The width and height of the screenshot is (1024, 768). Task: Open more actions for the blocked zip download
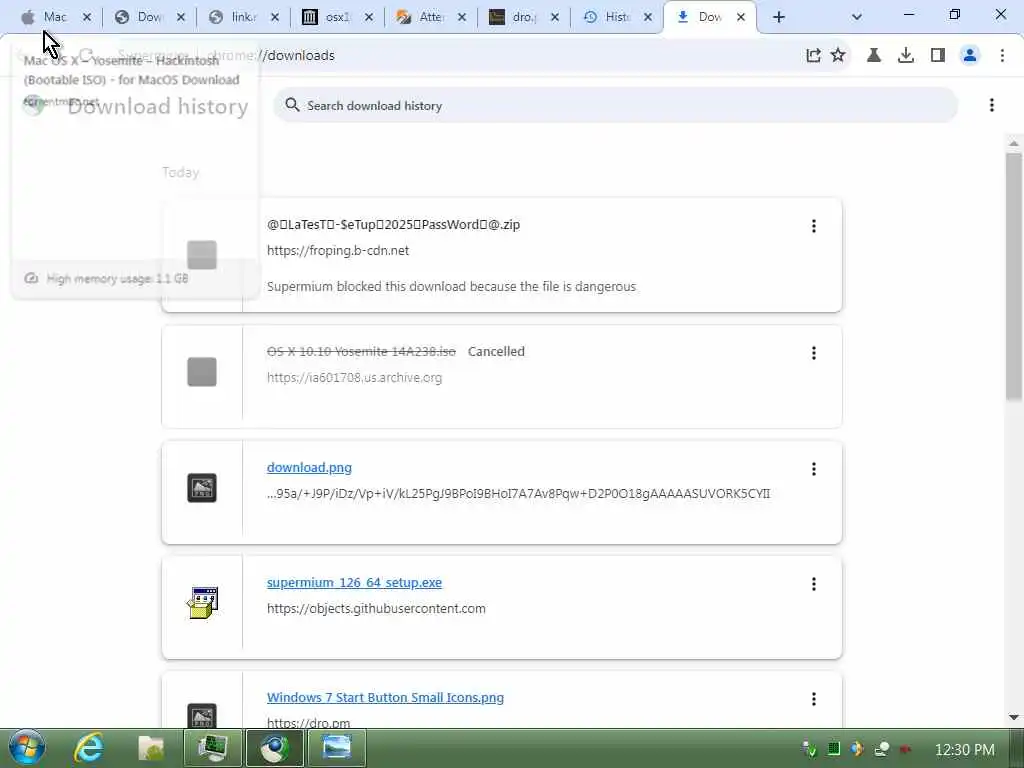pos(814,226)
